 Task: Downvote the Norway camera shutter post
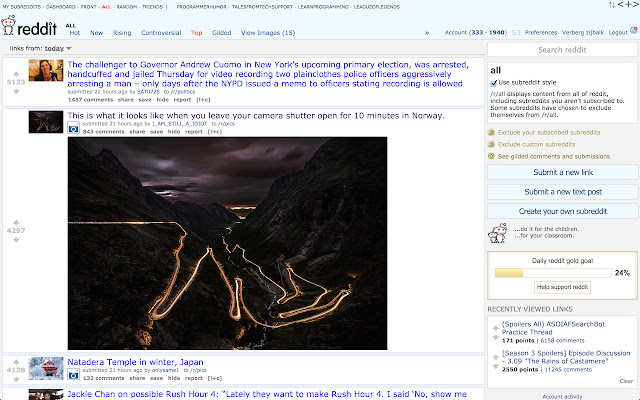point(16,240)
